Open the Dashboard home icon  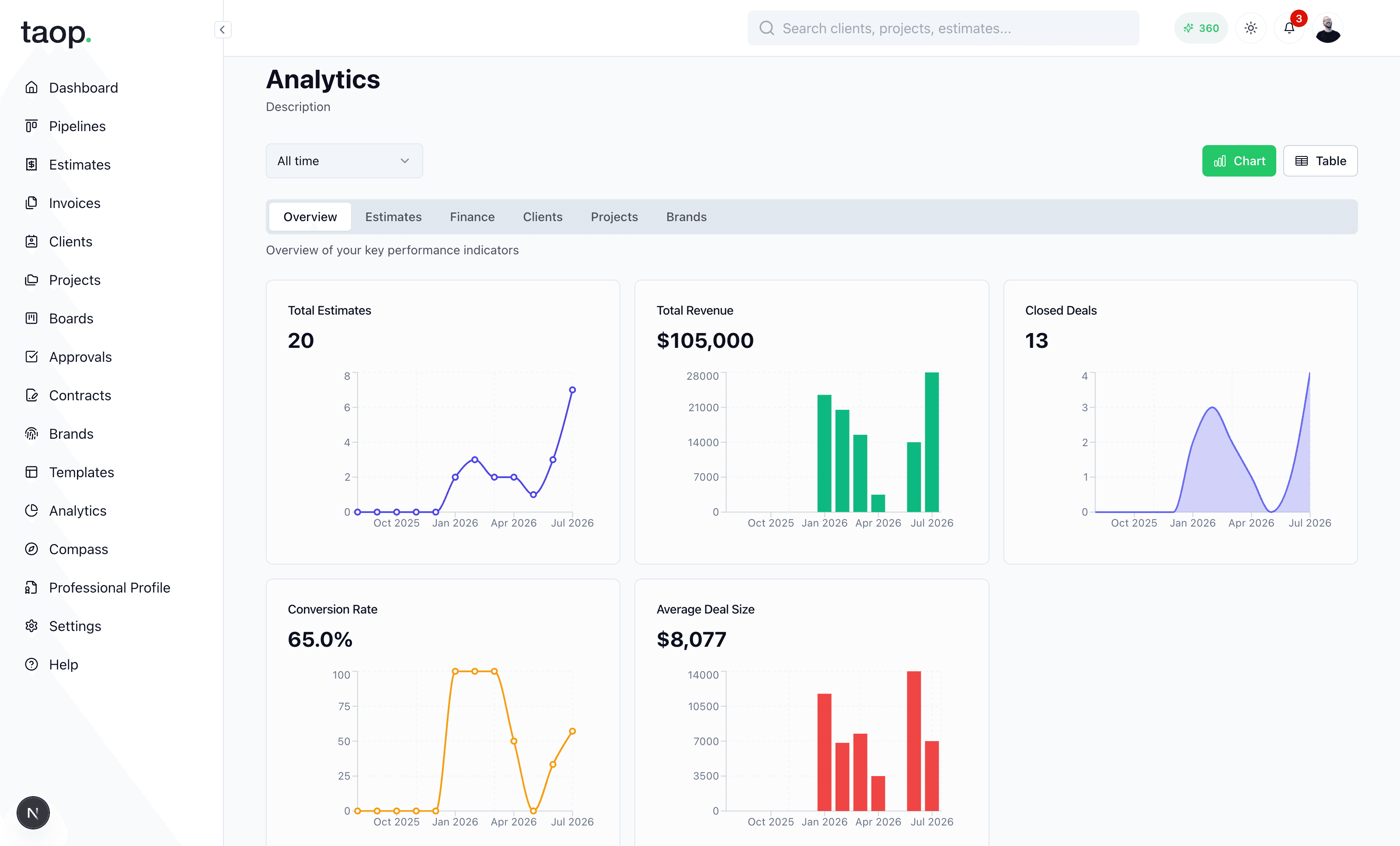[x=32, y=87]
